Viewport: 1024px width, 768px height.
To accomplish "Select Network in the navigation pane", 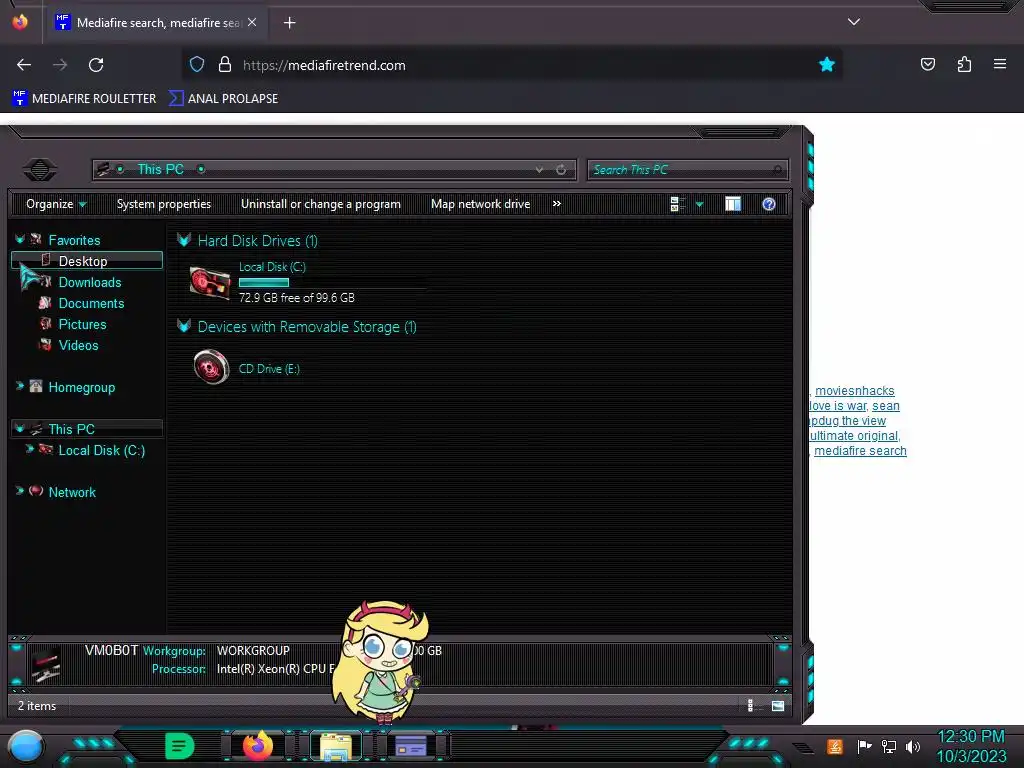I will click(72, 492).
